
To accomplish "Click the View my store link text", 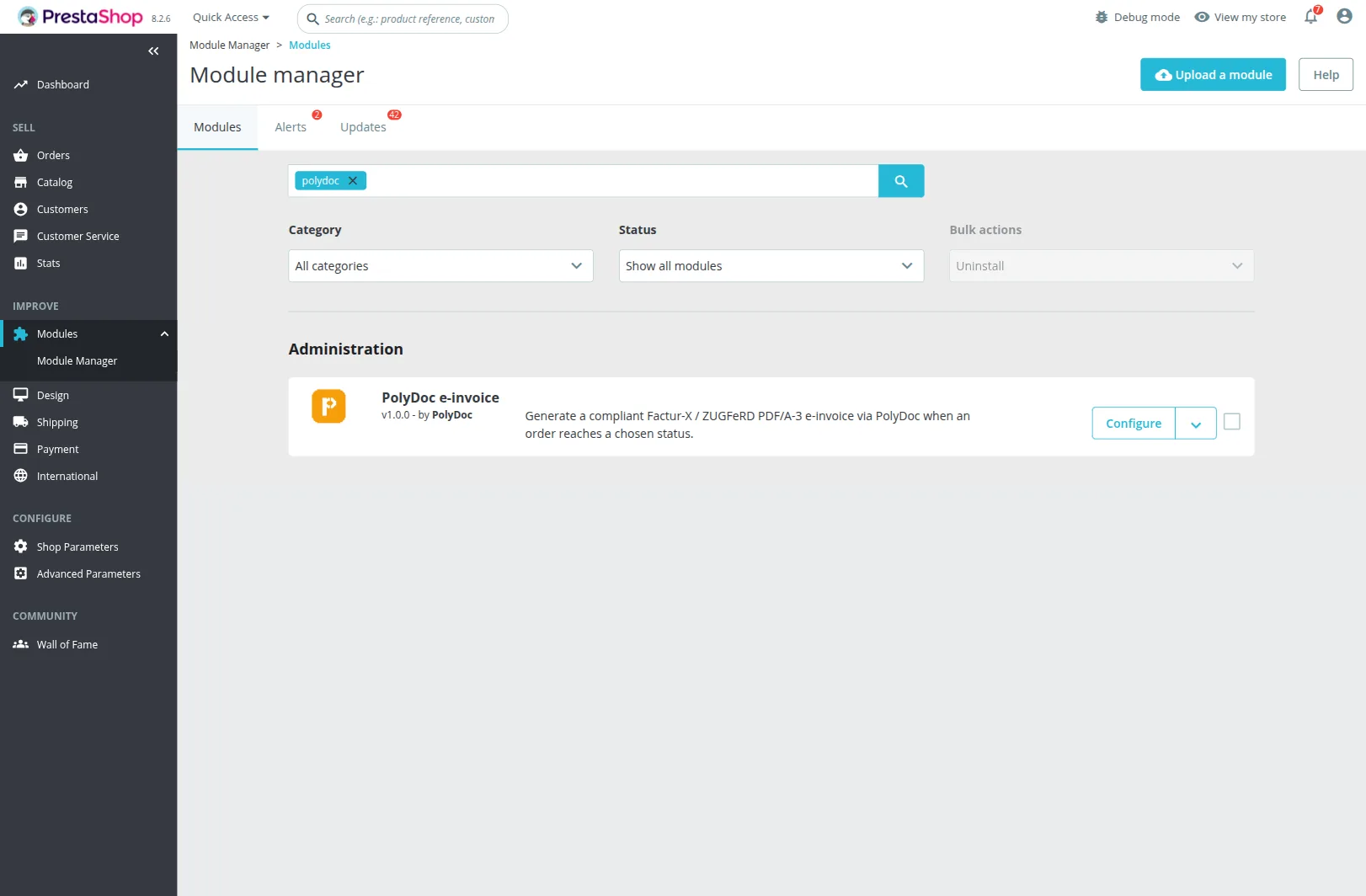I will 1250,17.
